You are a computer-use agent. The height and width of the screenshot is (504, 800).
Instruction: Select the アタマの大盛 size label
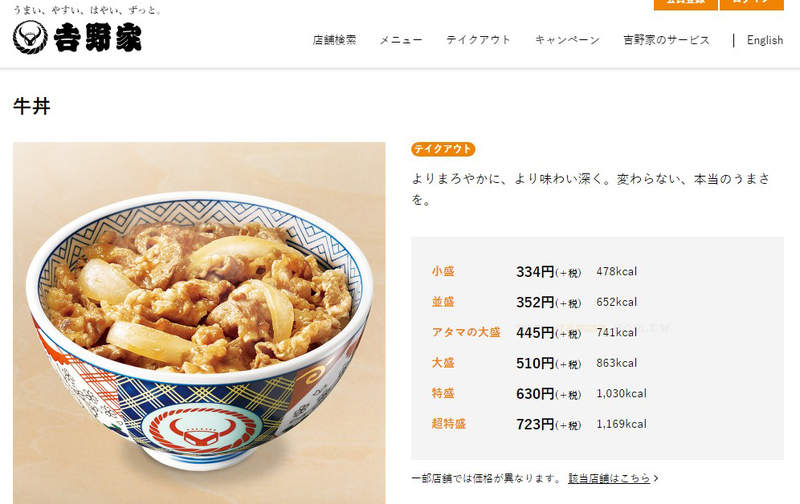coord(466,333)
